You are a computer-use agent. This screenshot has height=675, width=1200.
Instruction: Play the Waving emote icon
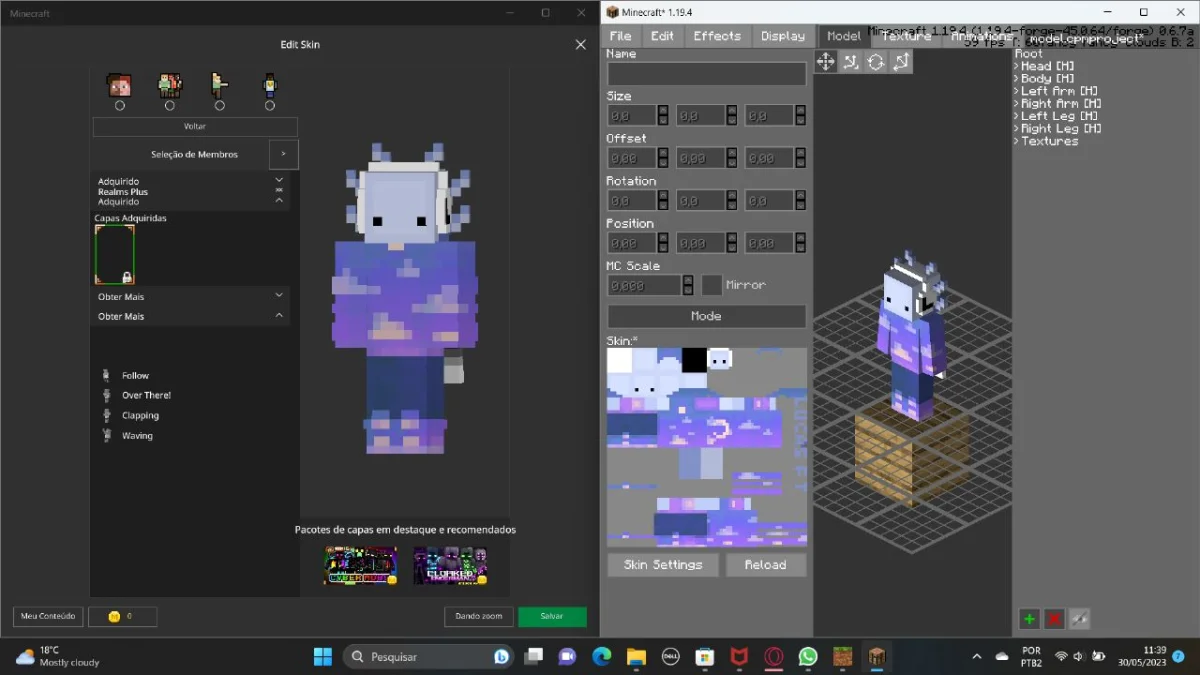click(106, 435)
